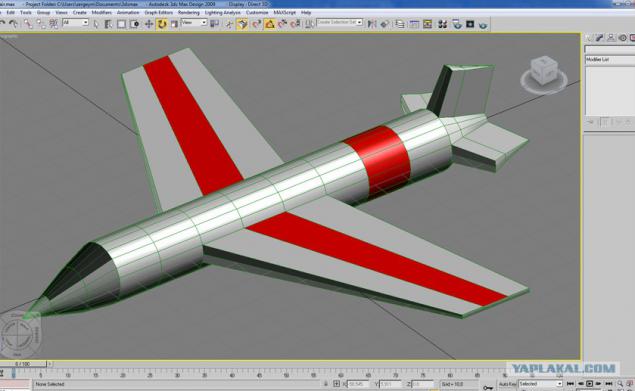
Task: Expand the View reference coordinate dropdown
Action: tap(194, 23)
